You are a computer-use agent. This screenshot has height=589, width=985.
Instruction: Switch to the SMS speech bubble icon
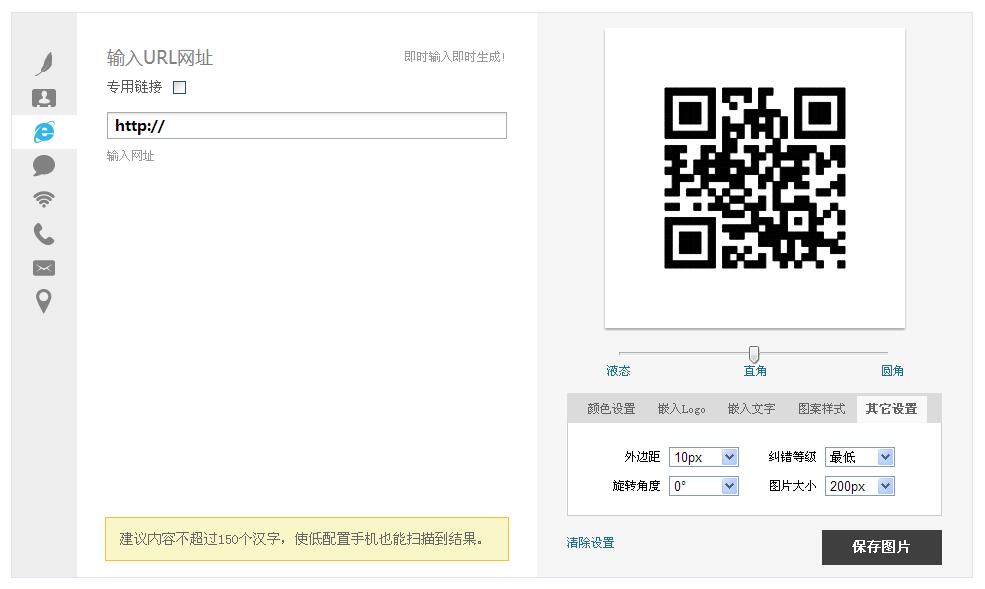click(x=44, y=166)
